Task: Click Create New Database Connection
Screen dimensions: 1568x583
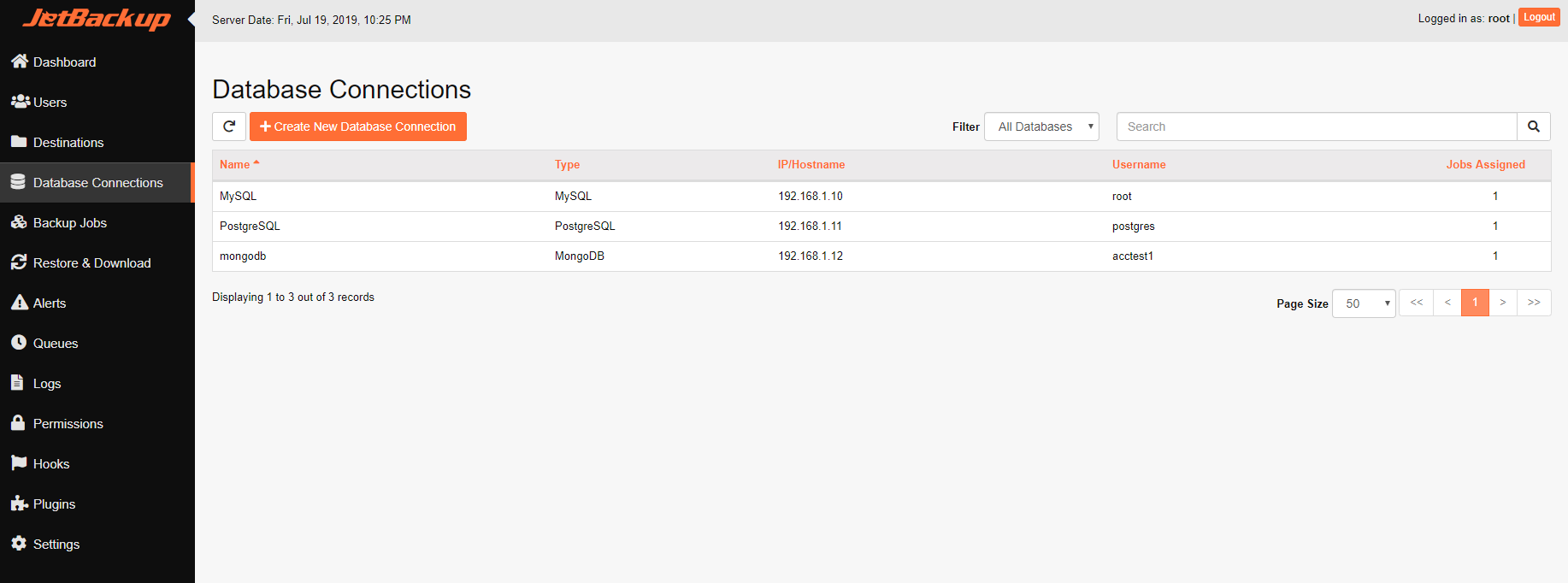Action: pos(358,127)
